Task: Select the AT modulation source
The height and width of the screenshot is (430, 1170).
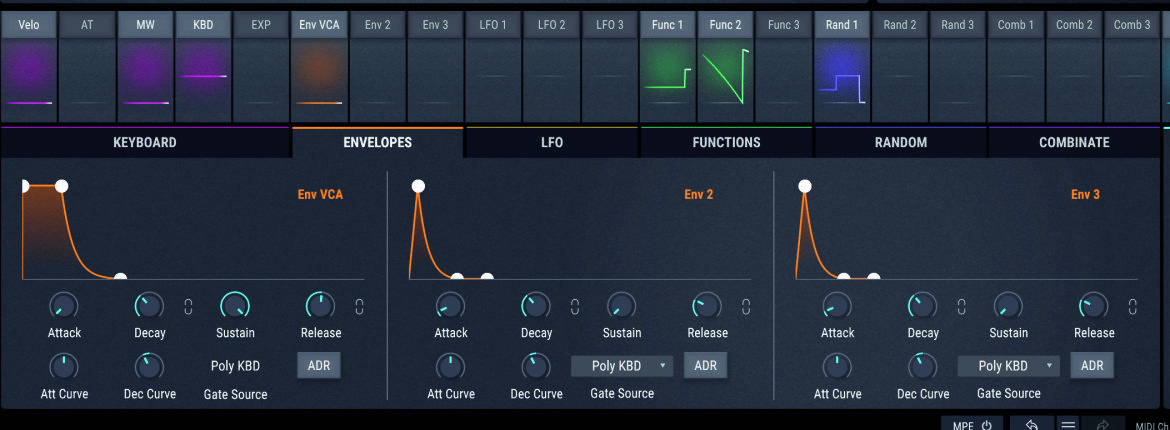Action: point(87,25)
